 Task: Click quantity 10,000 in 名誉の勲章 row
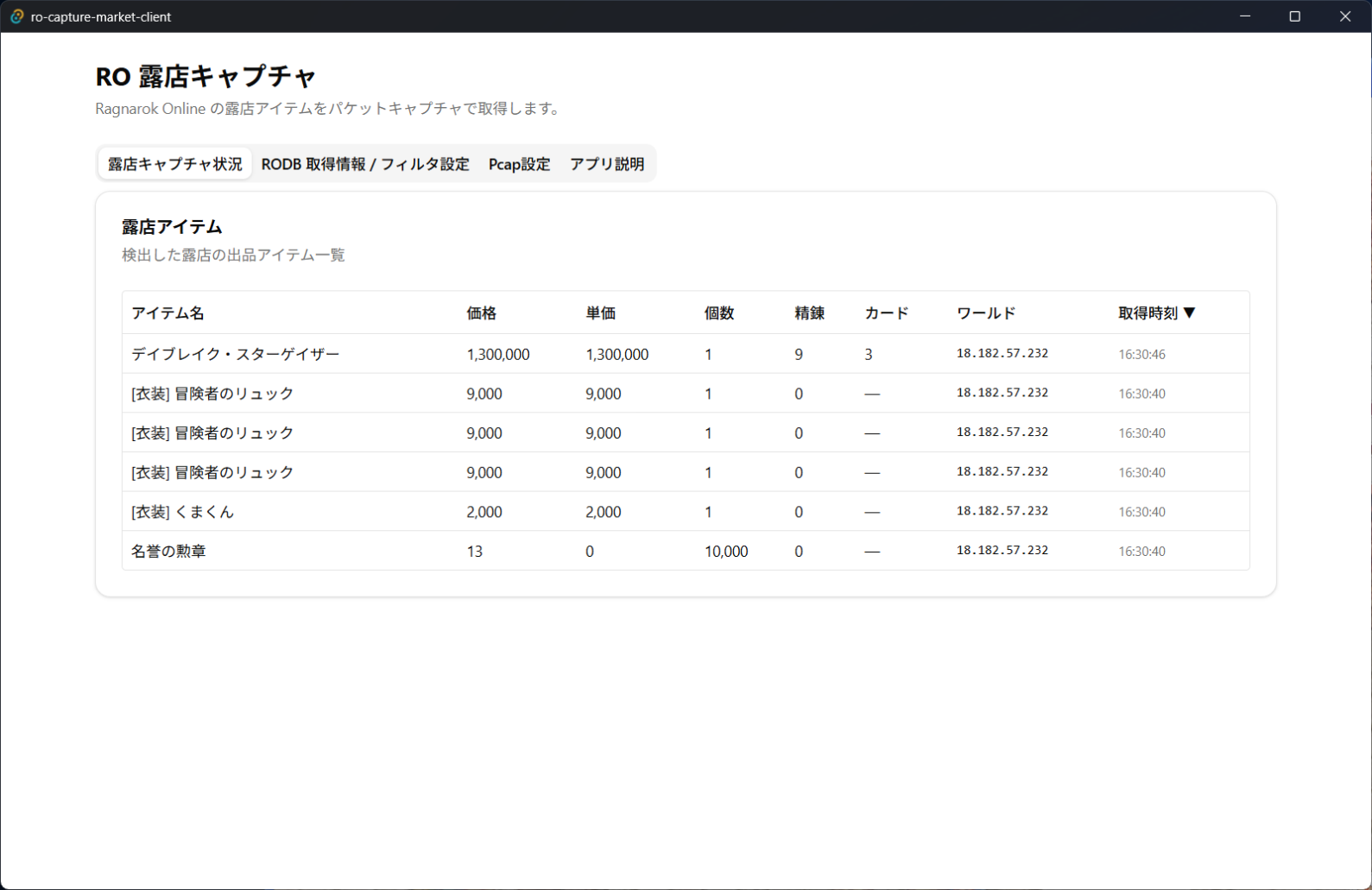[726, 552]
